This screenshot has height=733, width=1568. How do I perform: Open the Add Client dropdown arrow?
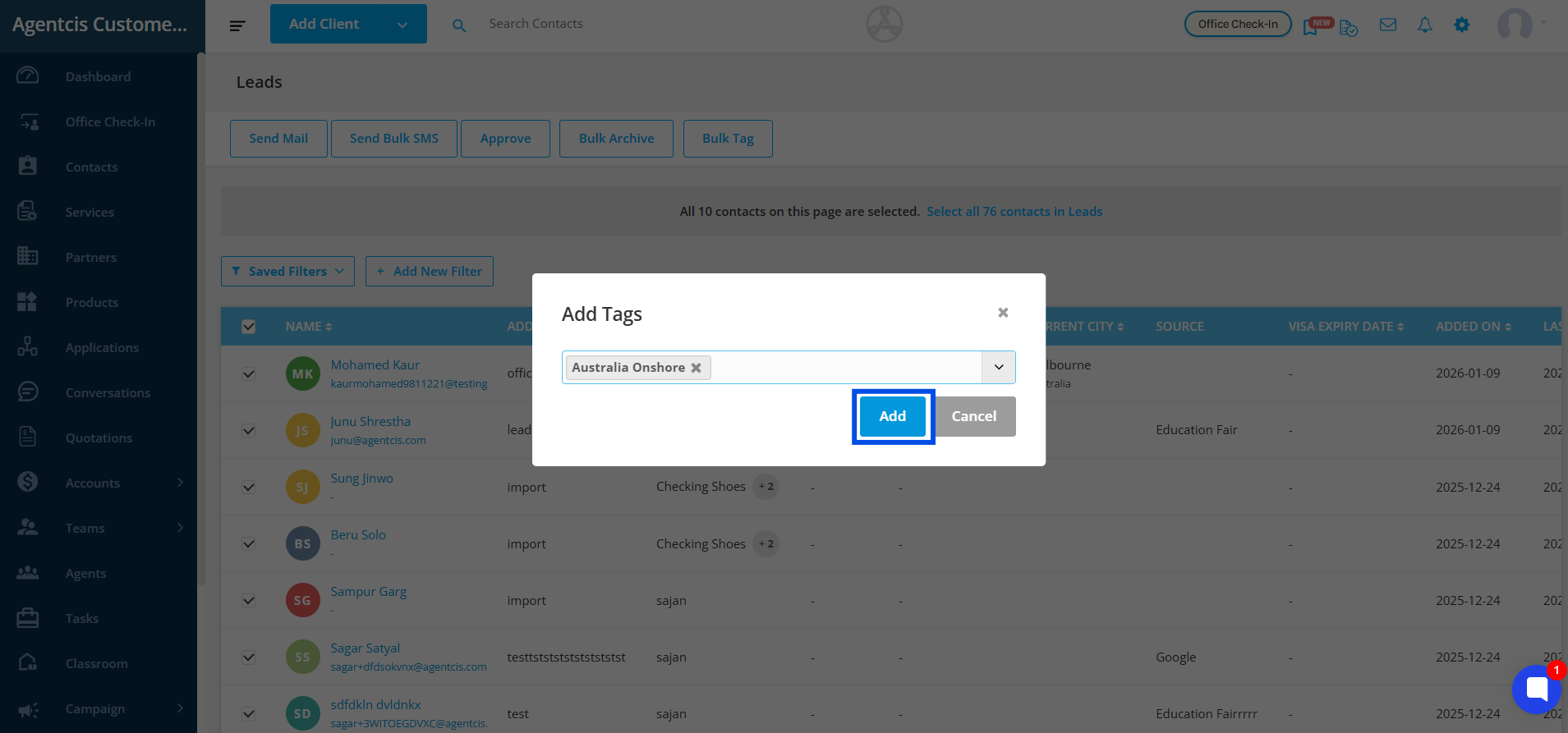402,25
